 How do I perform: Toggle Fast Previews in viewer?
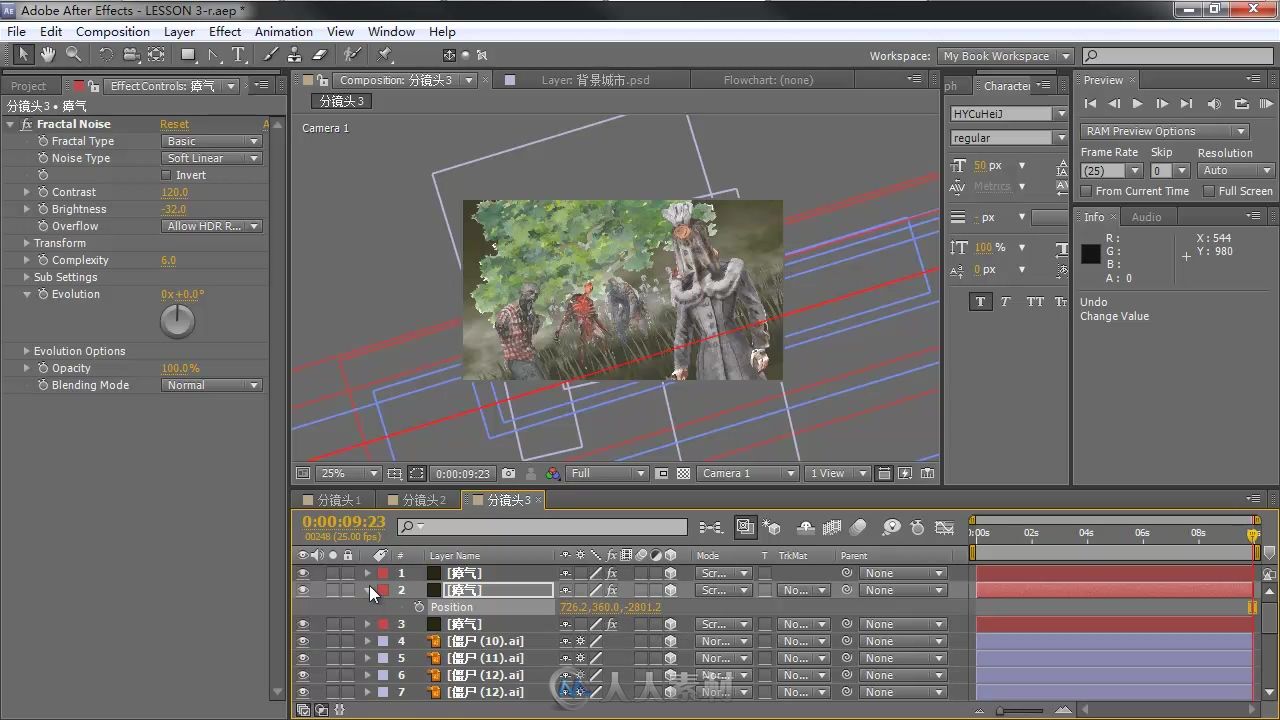tap(905, 474)
